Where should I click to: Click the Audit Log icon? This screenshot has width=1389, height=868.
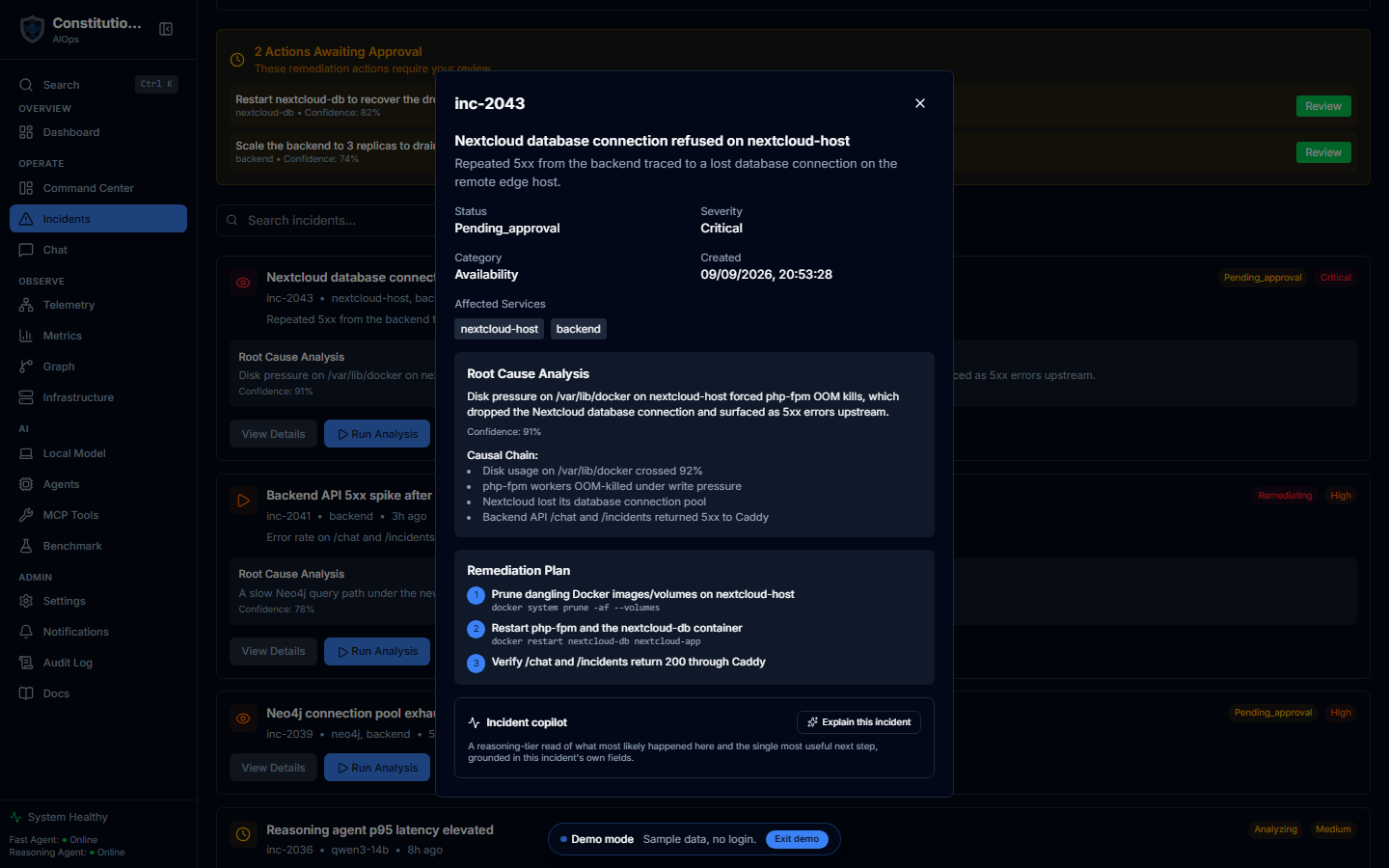tap(26, 663)
